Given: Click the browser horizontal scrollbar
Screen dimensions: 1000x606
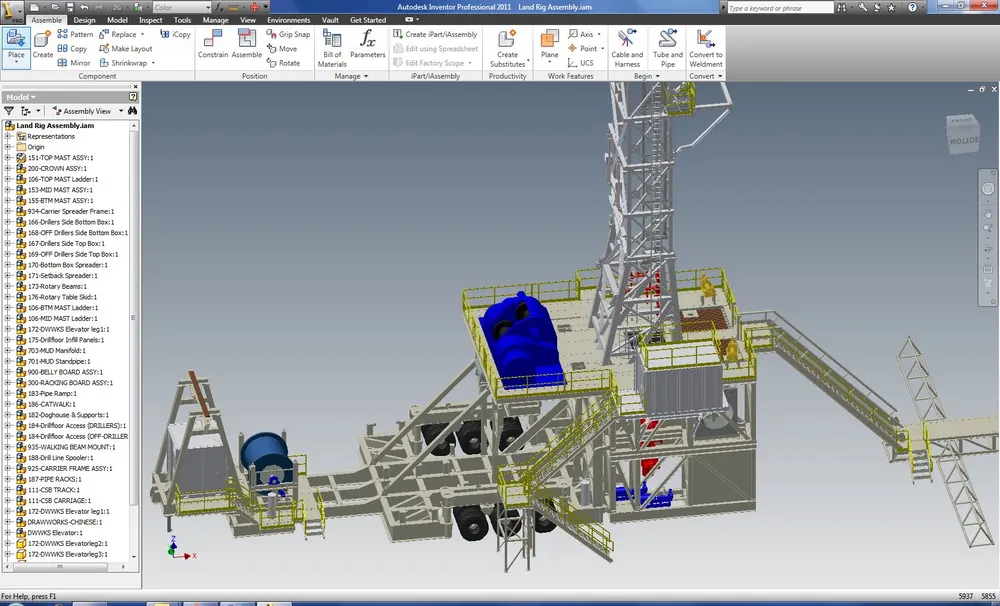Looking at the screenshot, I should (61, 566).
